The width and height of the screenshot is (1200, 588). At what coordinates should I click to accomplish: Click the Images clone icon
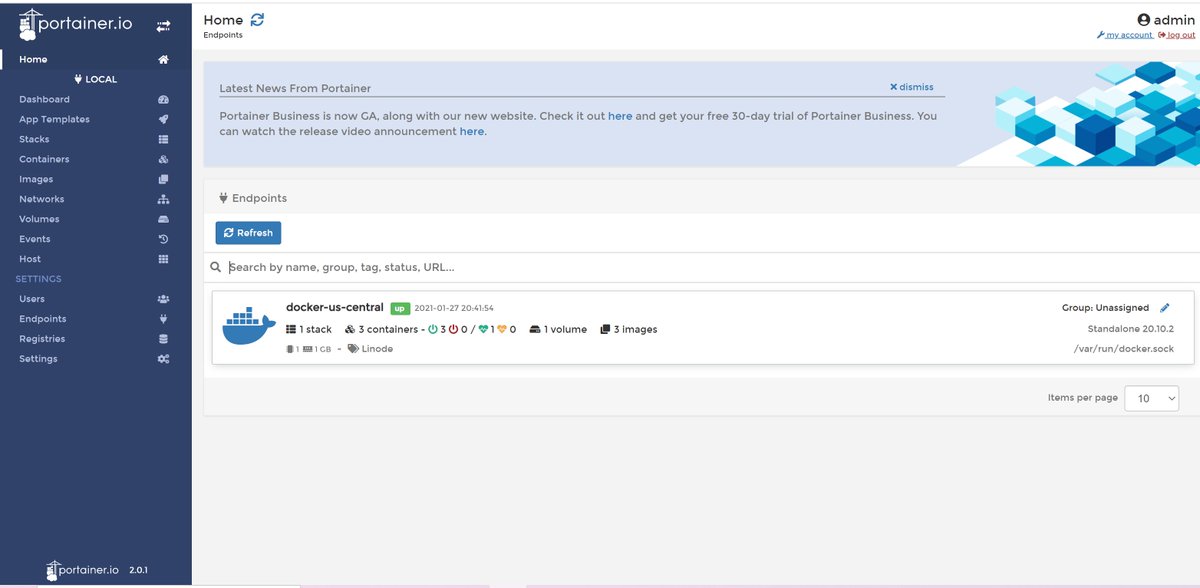pyautogui.click(x=163, y=179)
